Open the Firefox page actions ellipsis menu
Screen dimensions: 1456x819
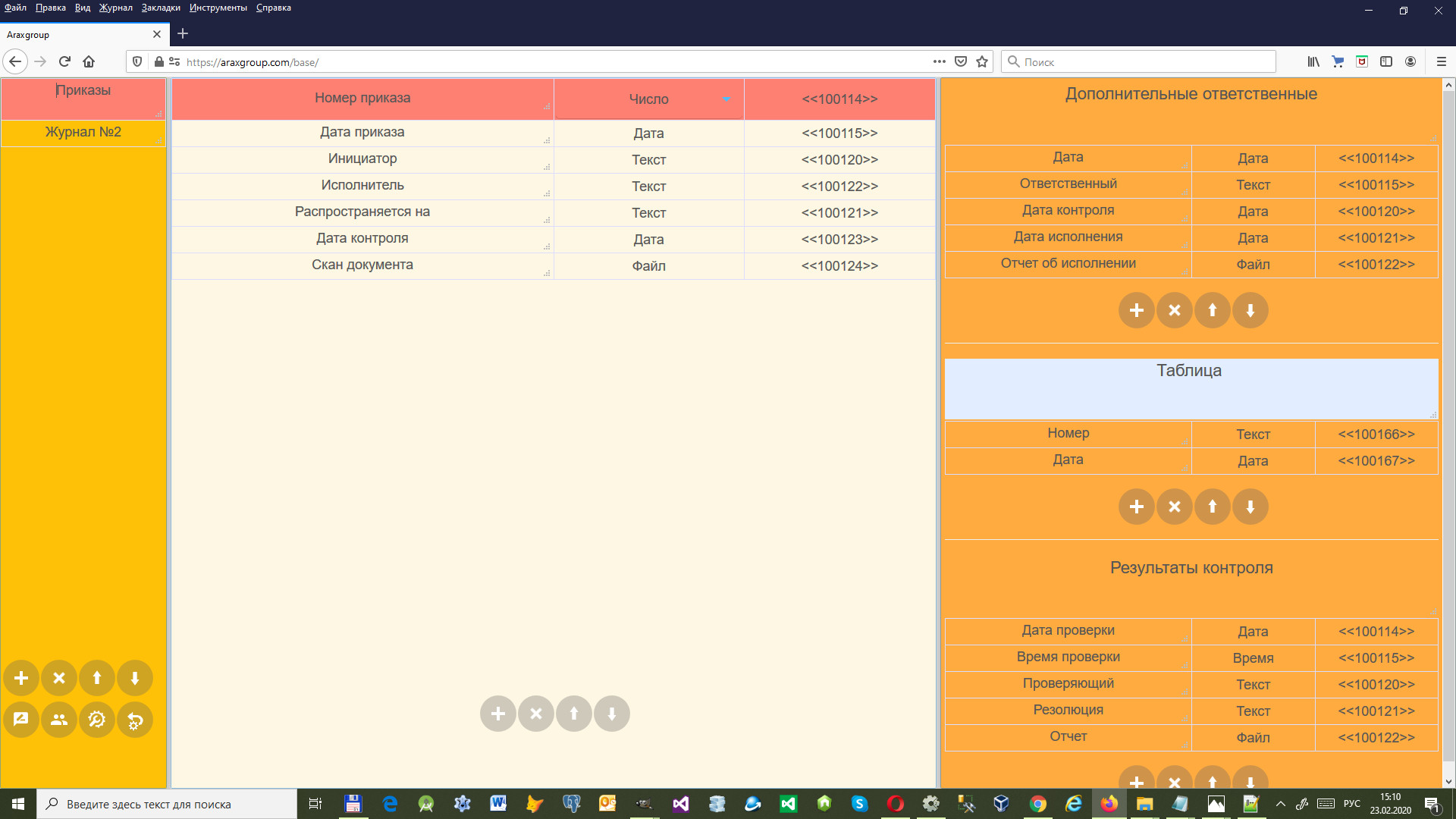939,61
